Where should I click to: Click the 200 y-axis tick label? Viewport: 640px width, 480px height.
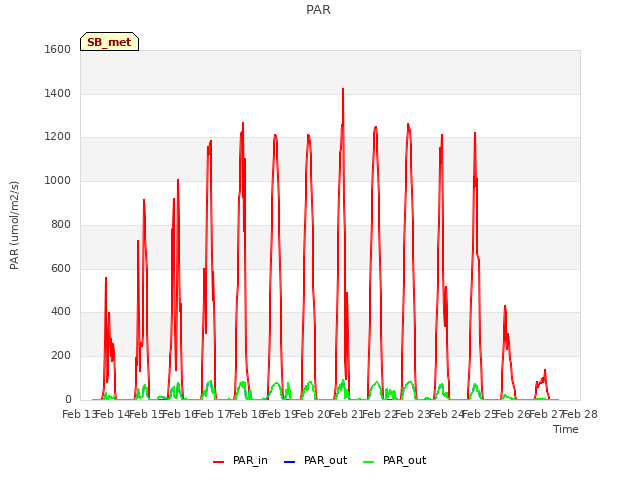pyautogui.click(x=61, y=356)
